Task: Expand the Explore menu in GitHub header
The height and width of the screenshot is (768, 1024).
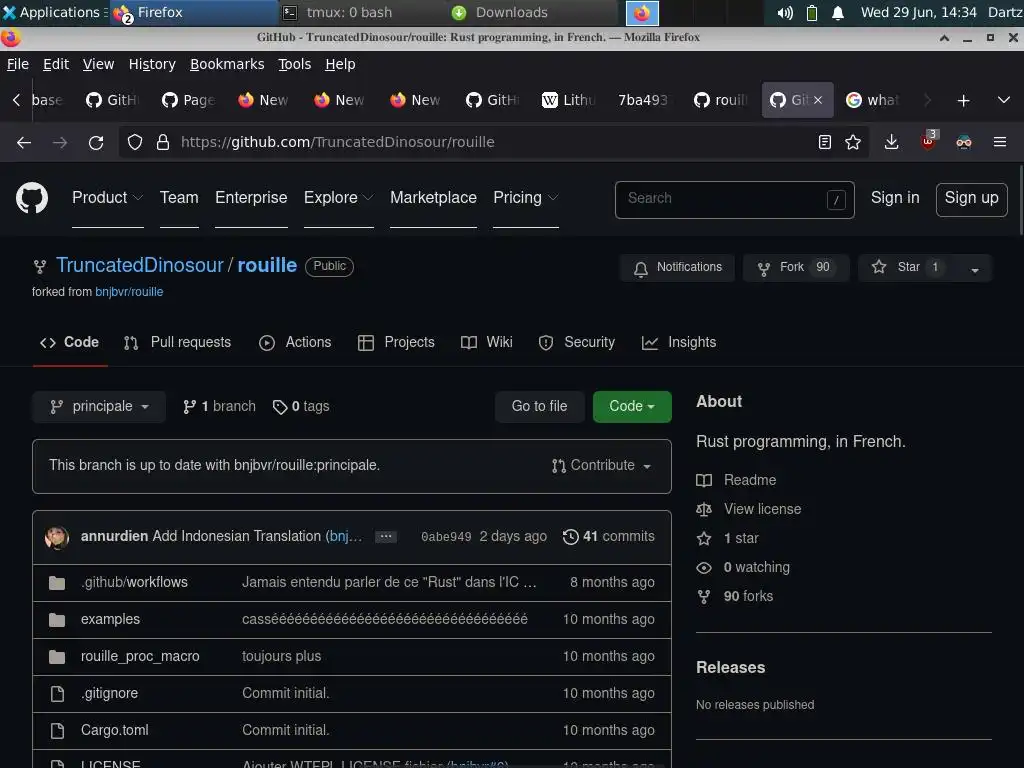Action: point(338,198)
